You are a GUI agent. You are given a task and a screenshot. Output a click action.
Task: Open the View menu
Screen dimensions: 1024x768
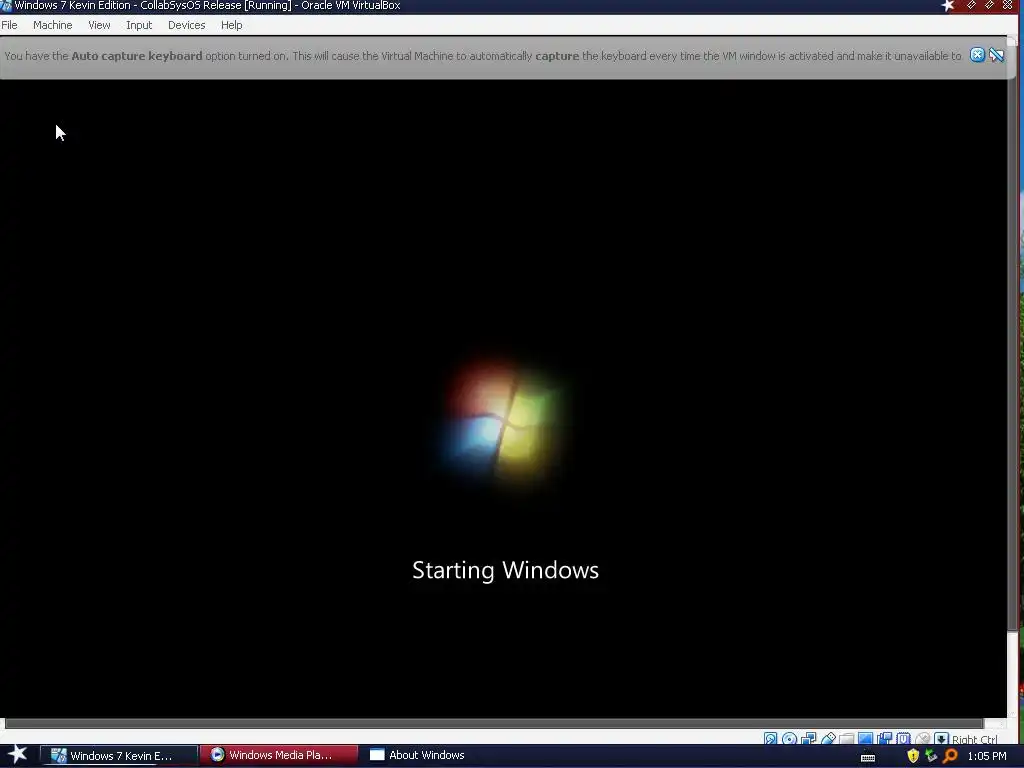tap(99, 25)
